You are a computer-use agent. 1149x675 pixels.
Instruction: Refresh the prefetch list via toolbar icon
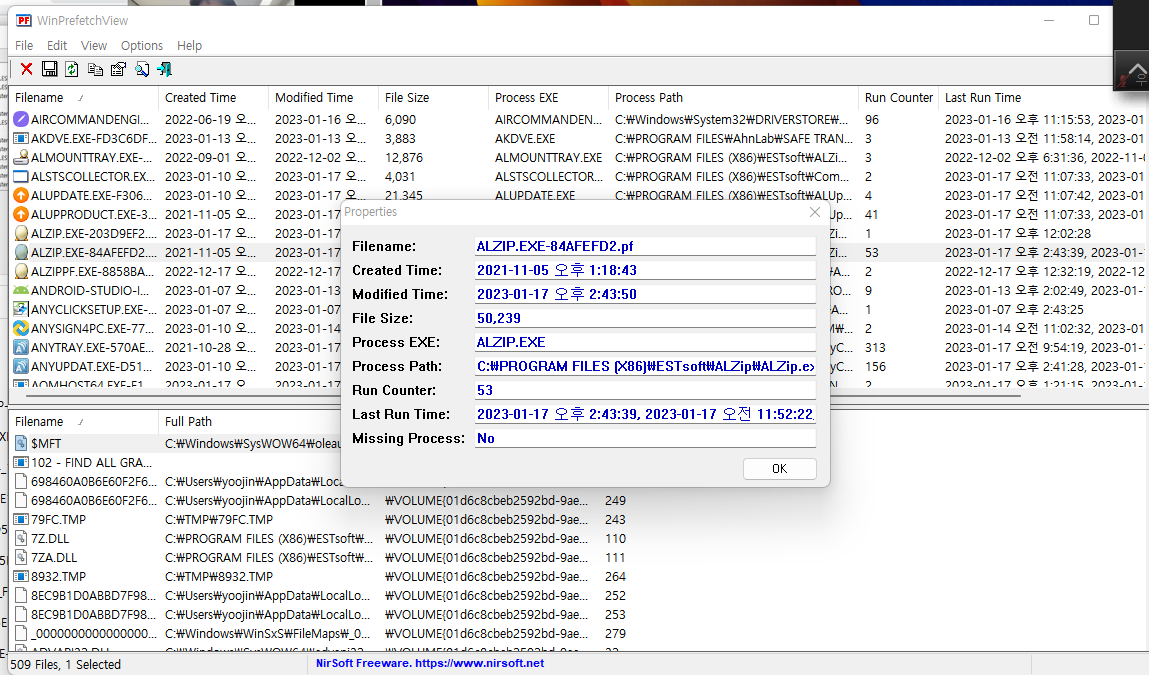[x=72, y=69]
